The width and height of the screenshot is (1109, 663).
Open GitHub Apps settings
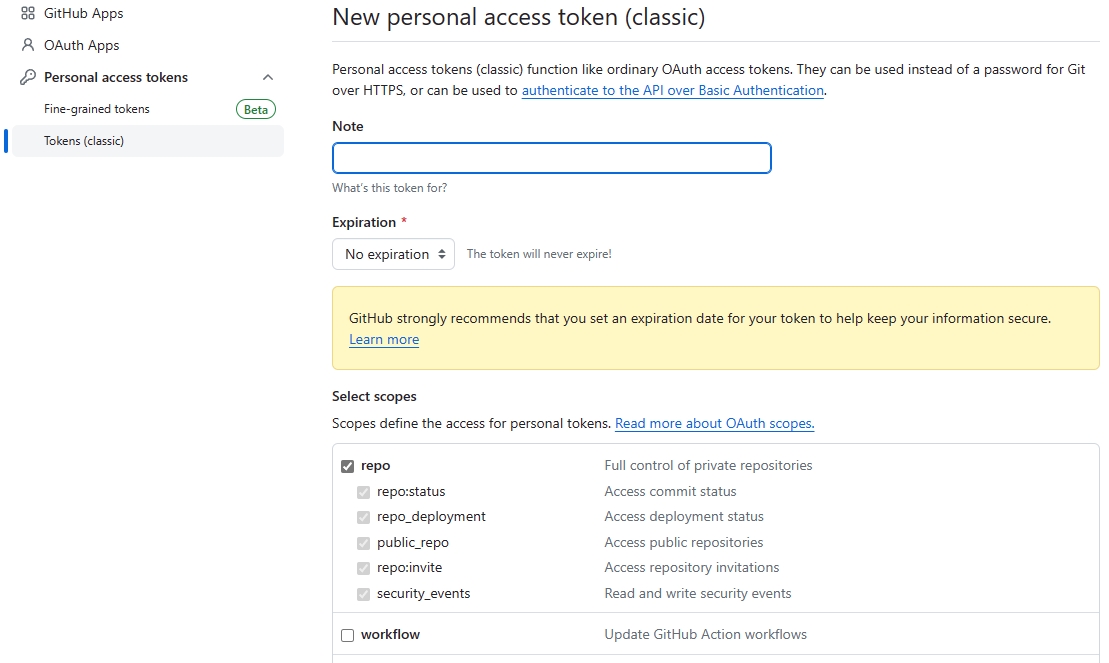click(x=83, y=13)
